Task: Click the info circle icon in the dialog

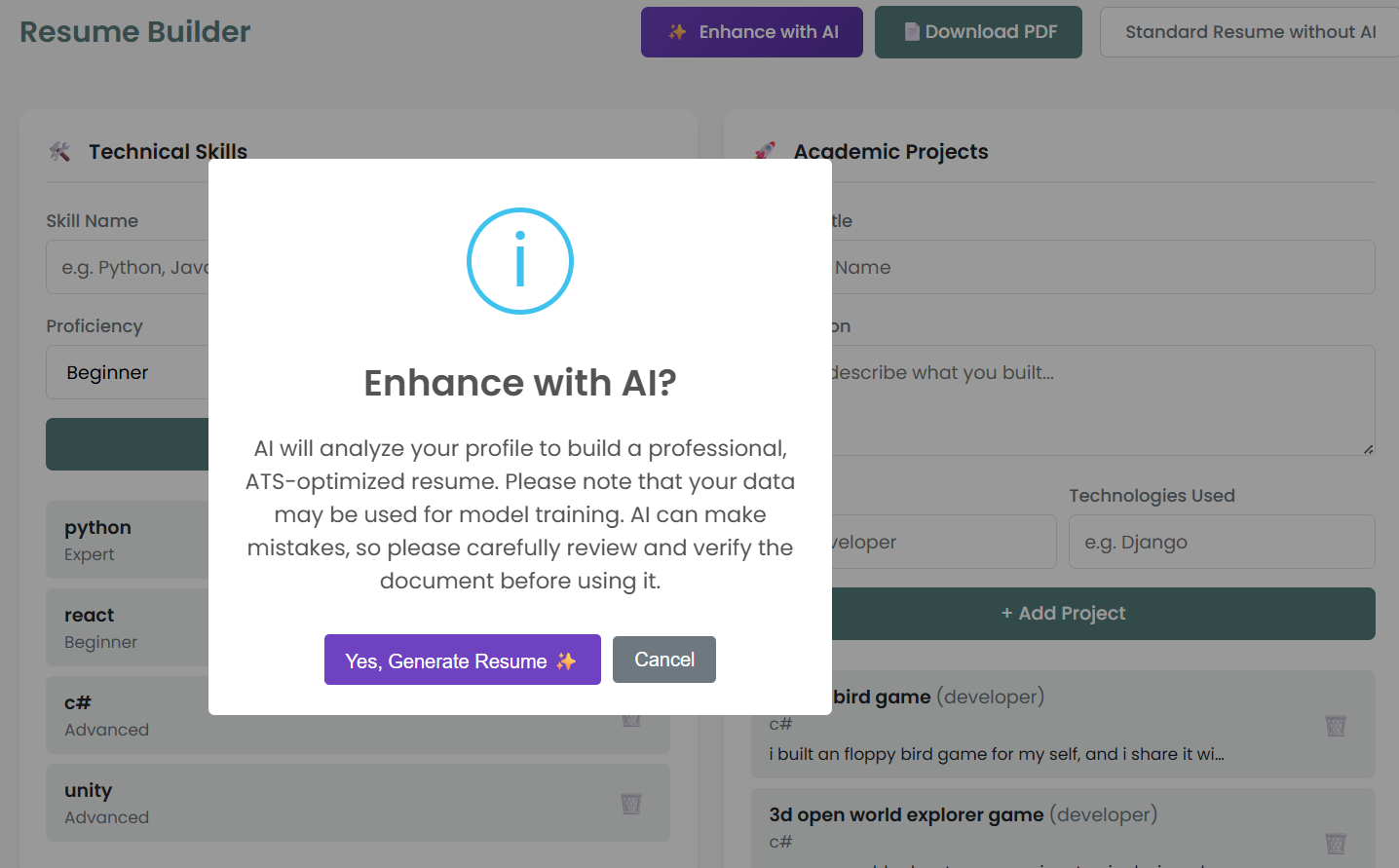Action: tap(520, 261)
